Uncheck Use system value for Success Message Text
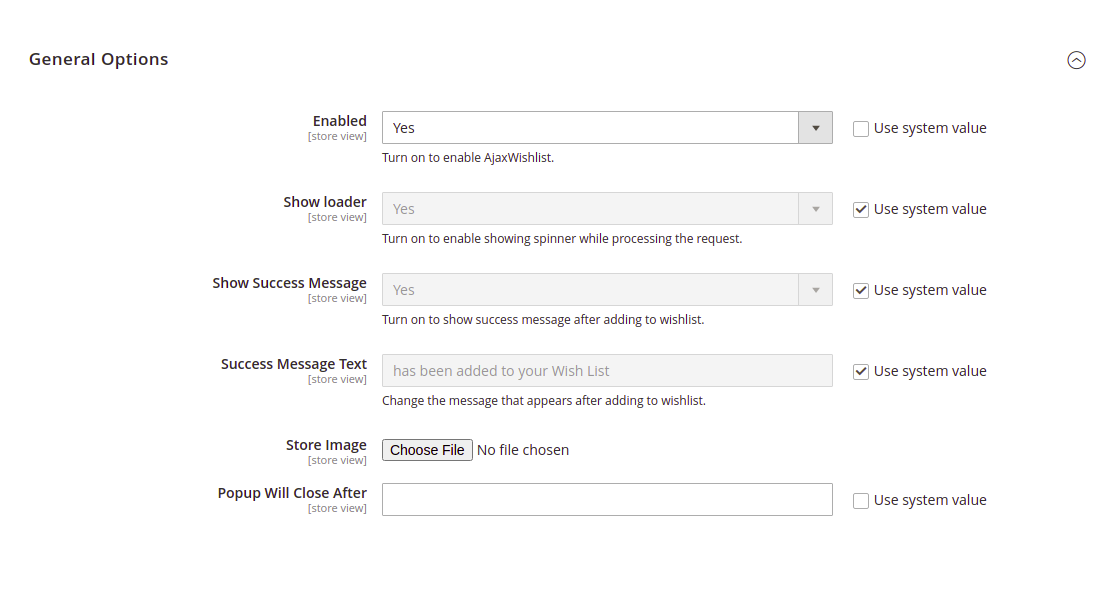 861,372
